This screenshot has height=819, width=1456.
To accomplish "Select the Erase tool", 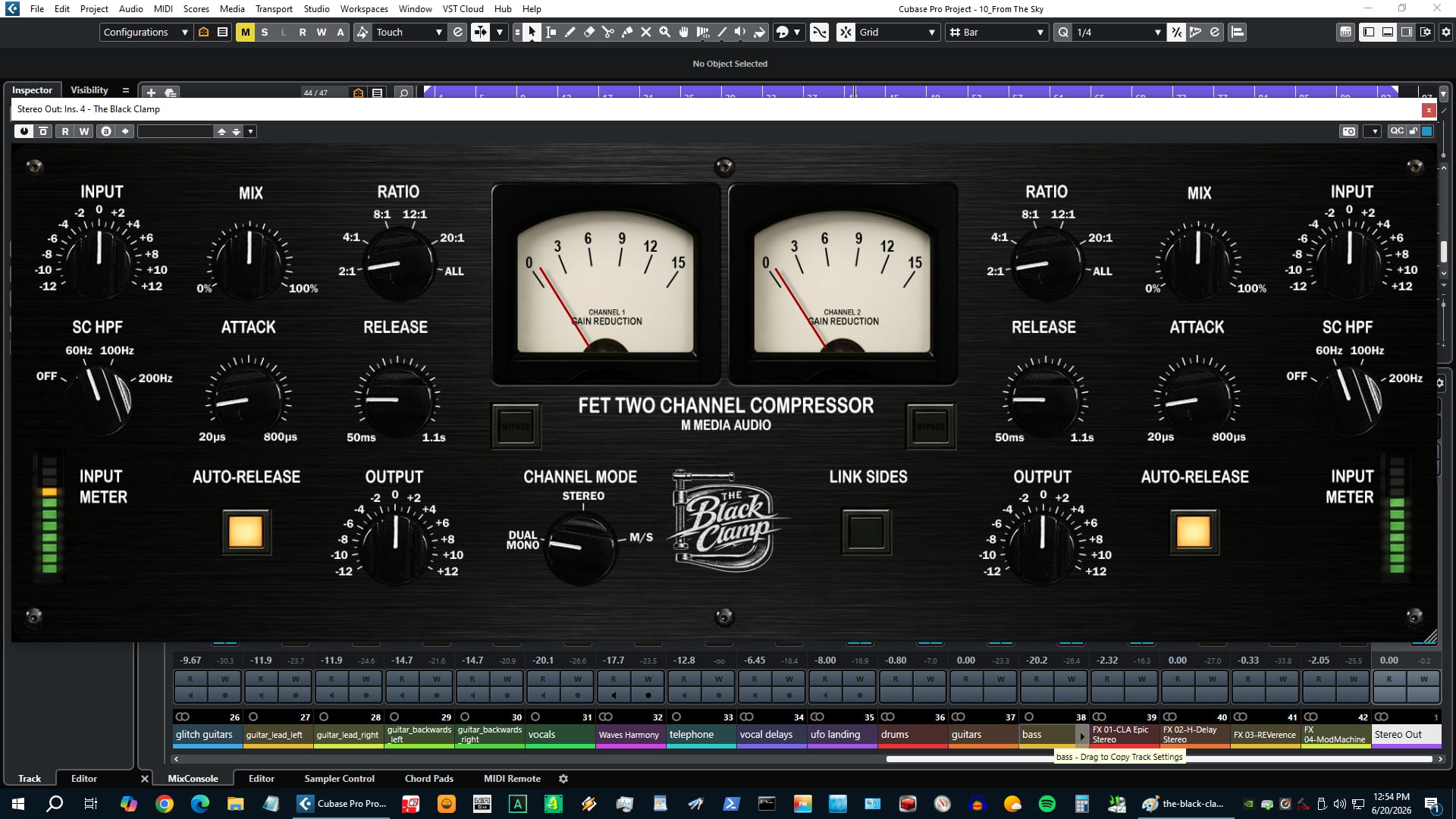I will click(588, 32).
